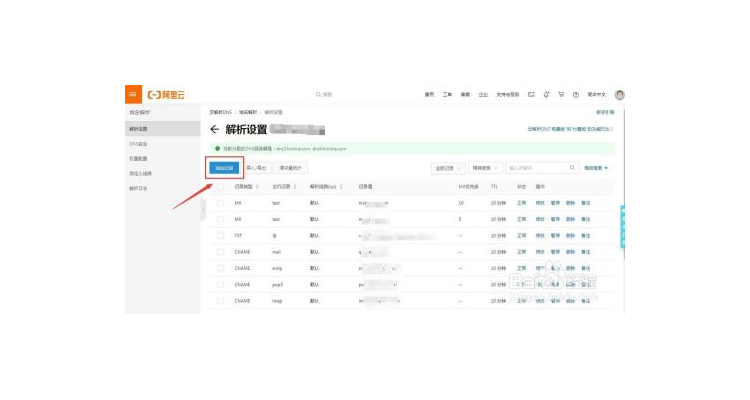
Task: Open the 简体中文 language selector
Action: point(596,95)
